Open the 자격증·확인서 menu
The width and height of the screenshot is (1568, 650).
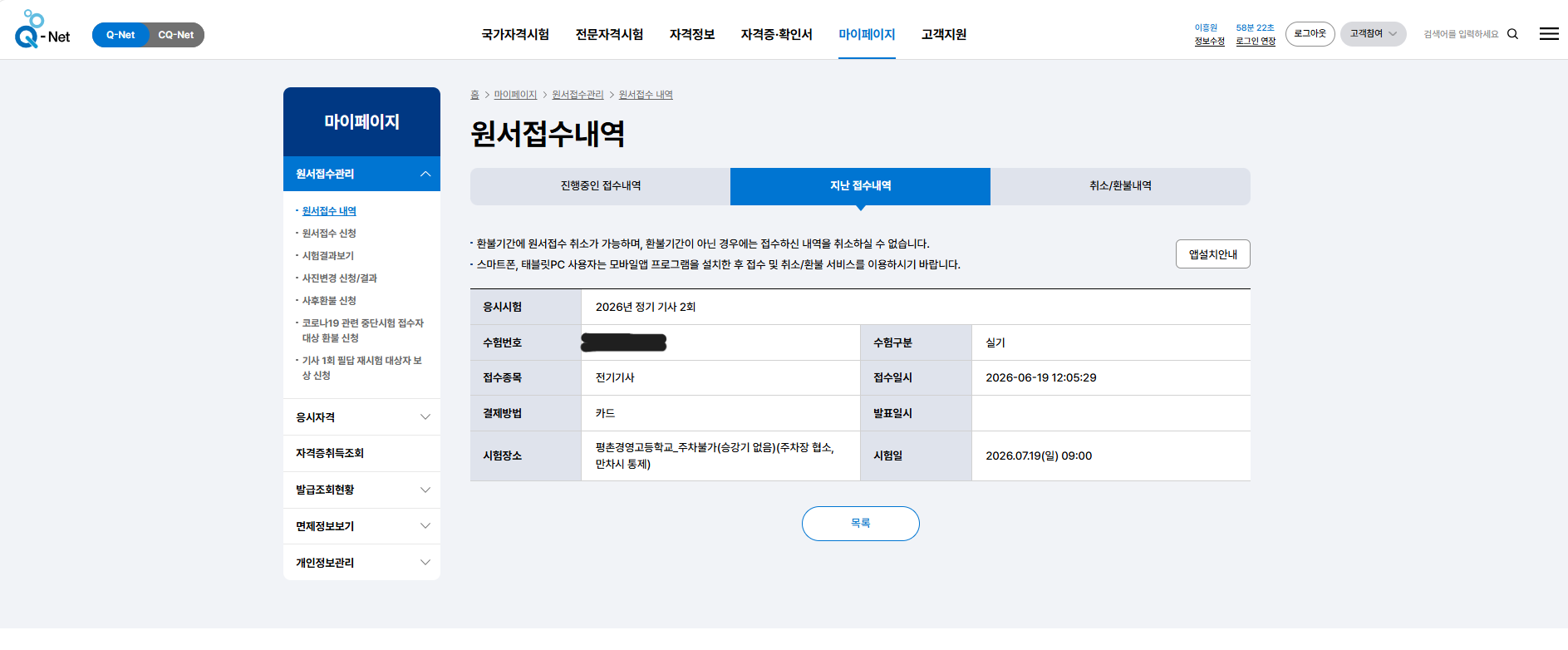(776, 34)
